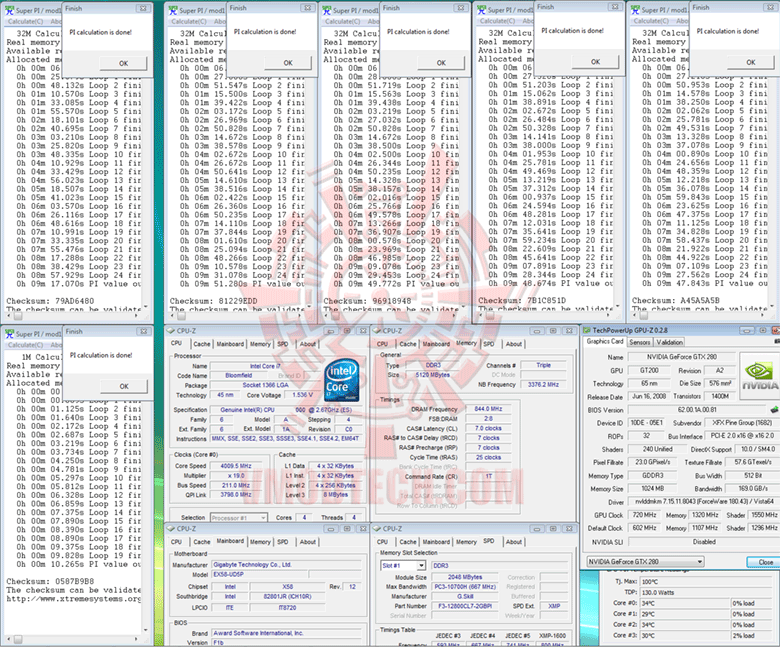Image resolution: width=780 pixels, height=647 pixels.
Task: Click the Core Speed value 4009.5 MHz
Action: point(236,466)
